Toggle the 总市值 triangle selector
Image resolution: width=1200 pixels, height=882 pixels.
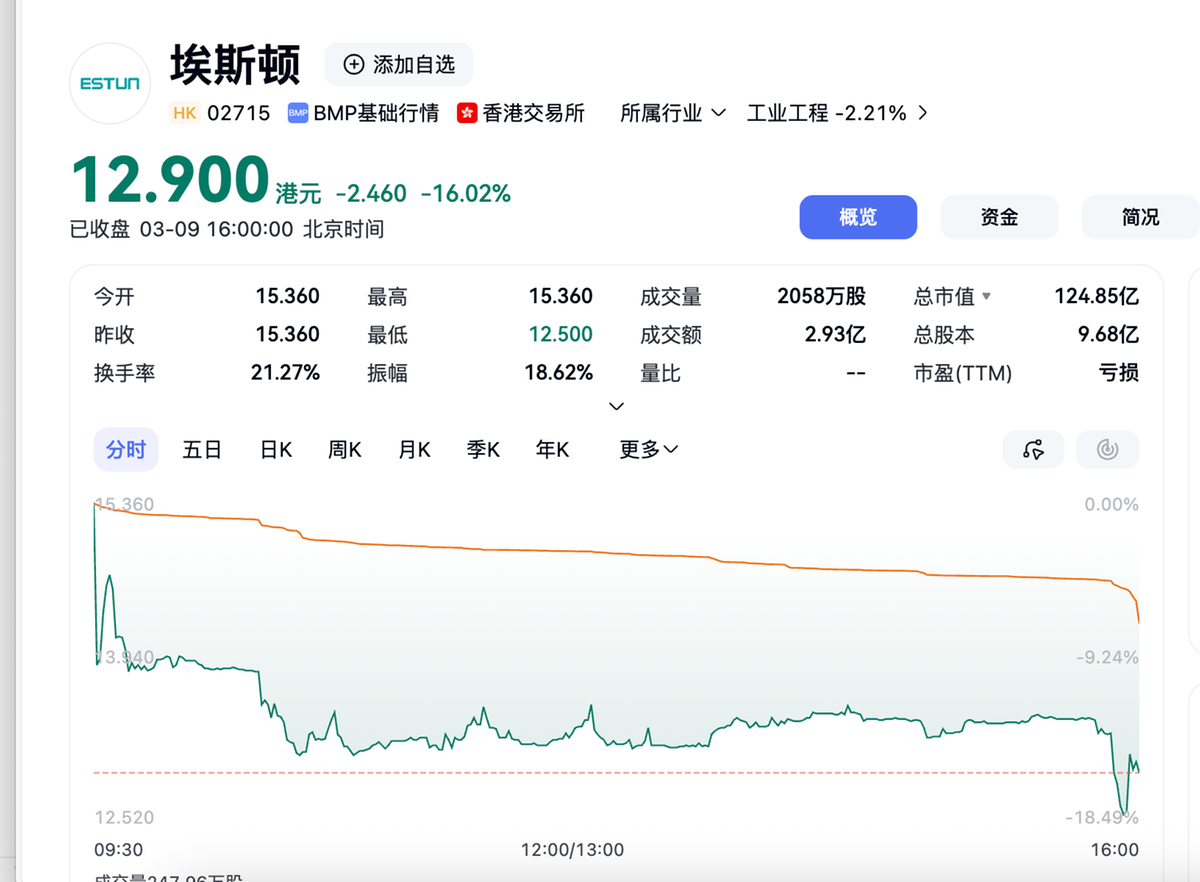coord(986,297)
